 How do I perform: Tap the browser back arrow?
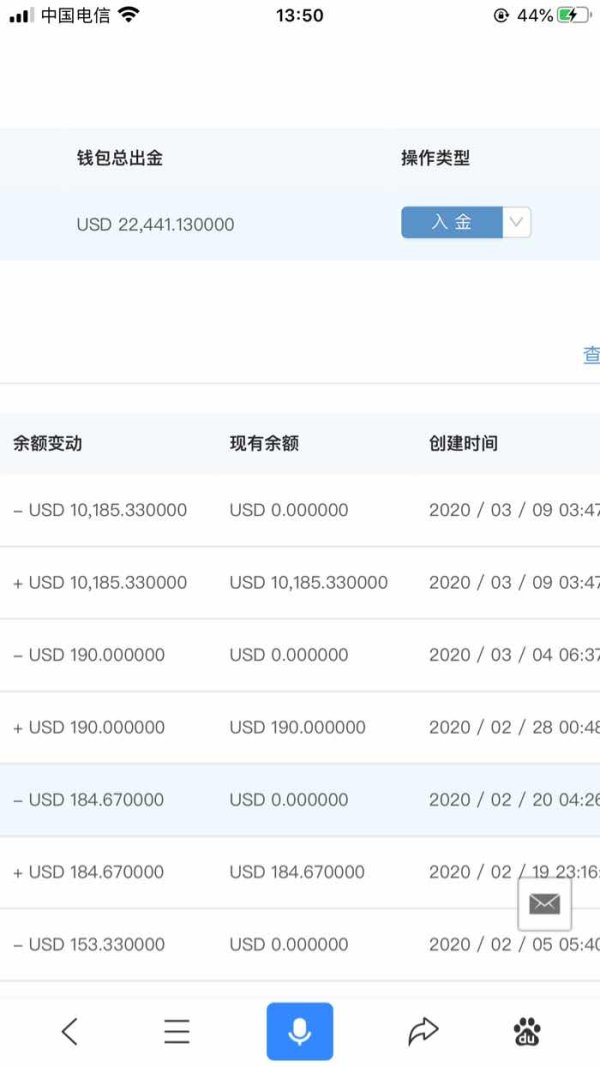[x=69, y=1032]
